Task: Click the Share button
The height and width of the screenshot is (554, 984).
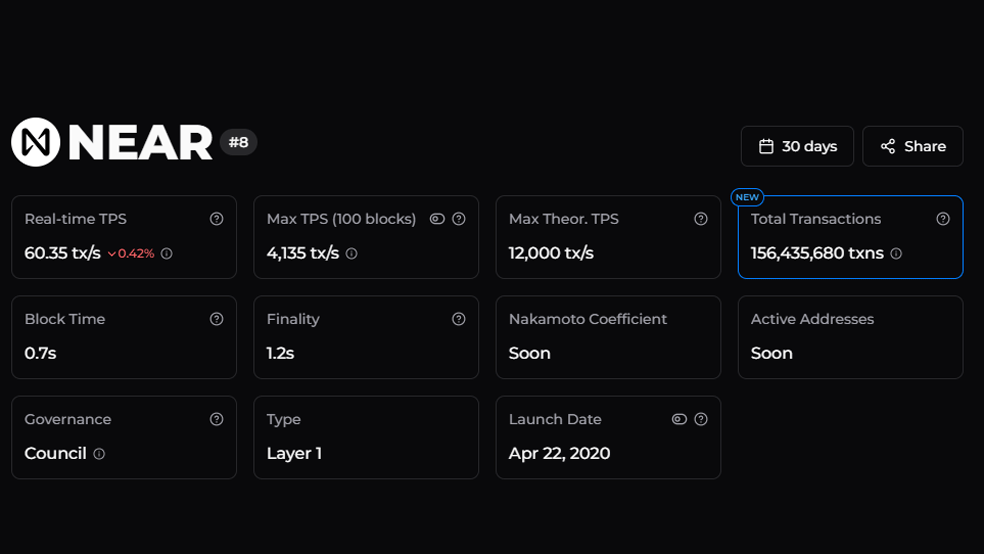Action: (912, 146)
